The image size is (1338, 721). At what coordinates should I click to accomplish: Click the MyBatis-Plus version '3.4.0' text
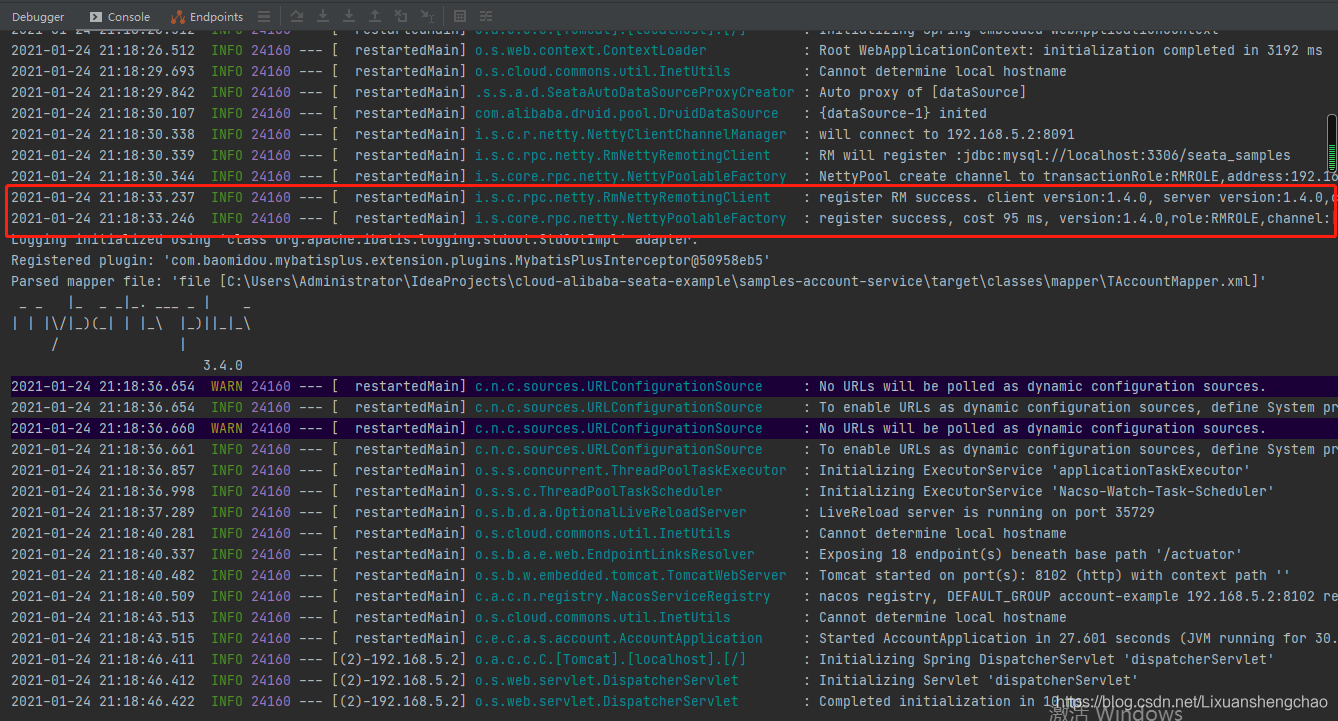click(222, 365)
